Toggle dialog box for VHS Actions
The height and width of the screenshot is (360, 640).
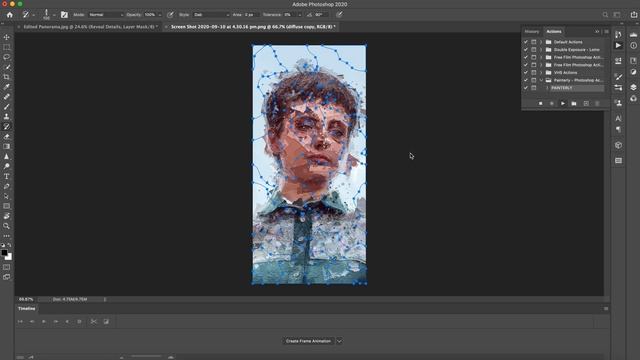coord(533,73)
